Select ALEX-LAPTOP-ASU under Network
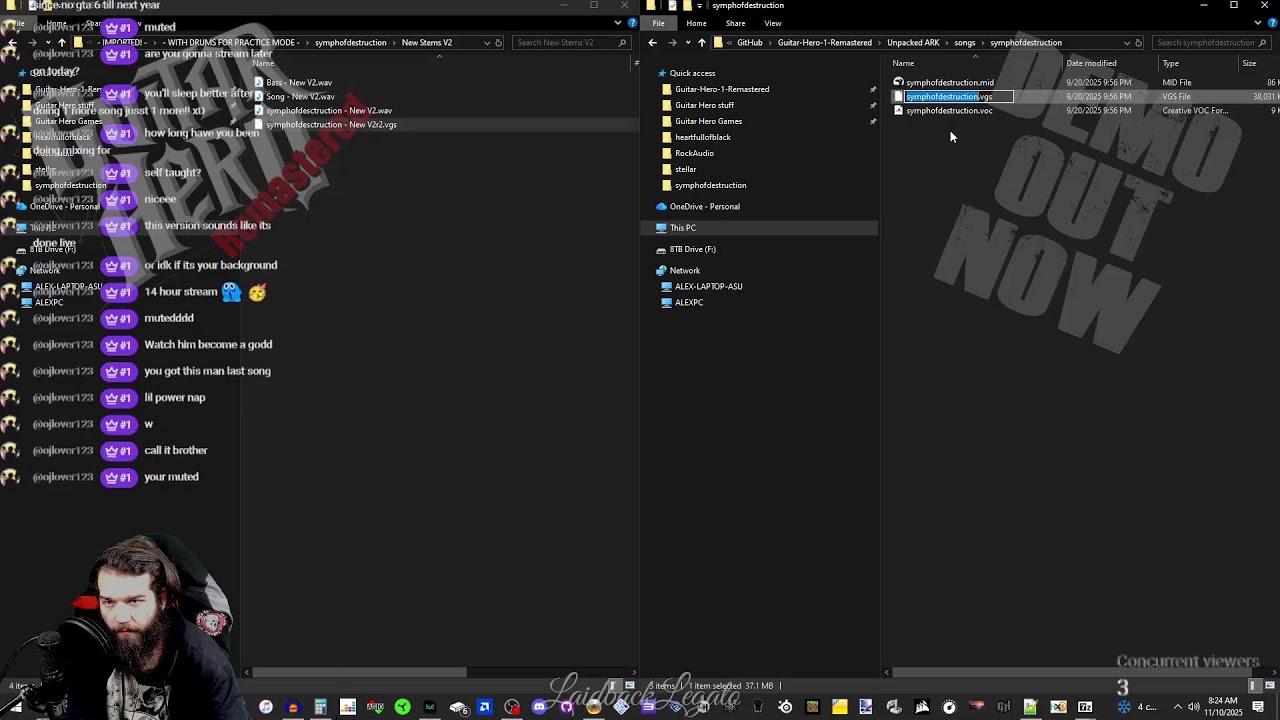 pos(708,287)
